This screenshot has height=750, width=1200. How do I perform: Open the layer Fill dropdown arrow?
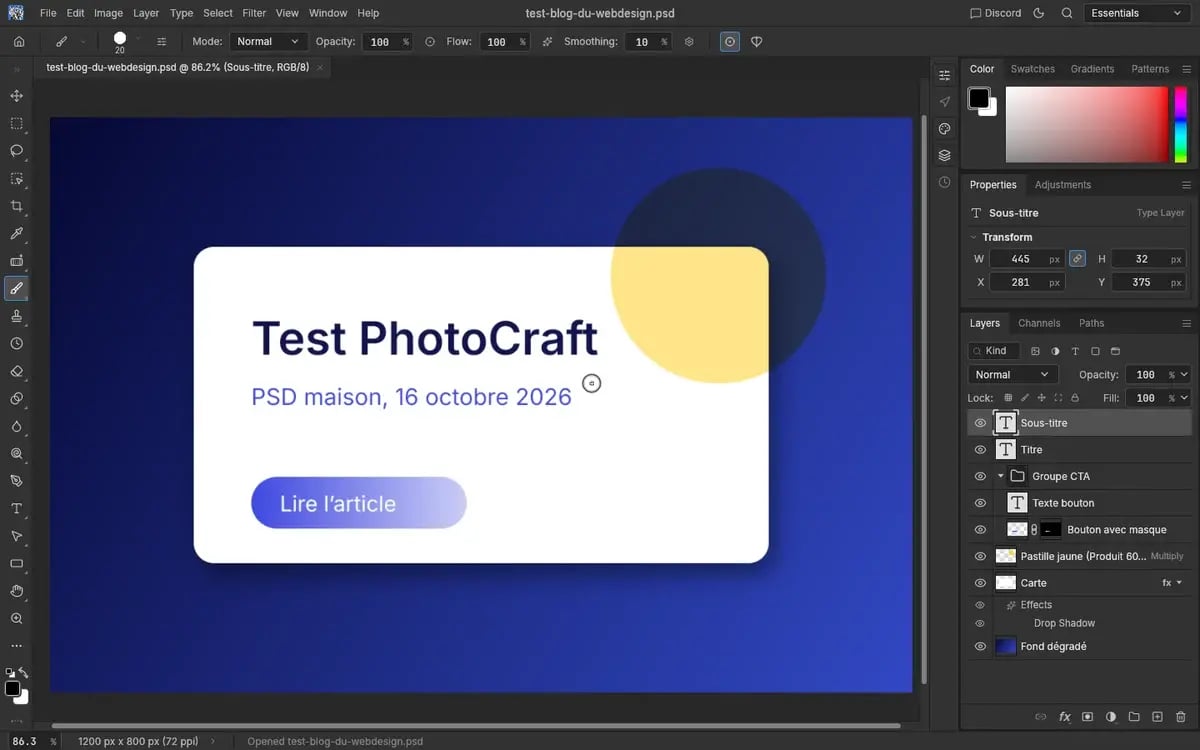1184,398
